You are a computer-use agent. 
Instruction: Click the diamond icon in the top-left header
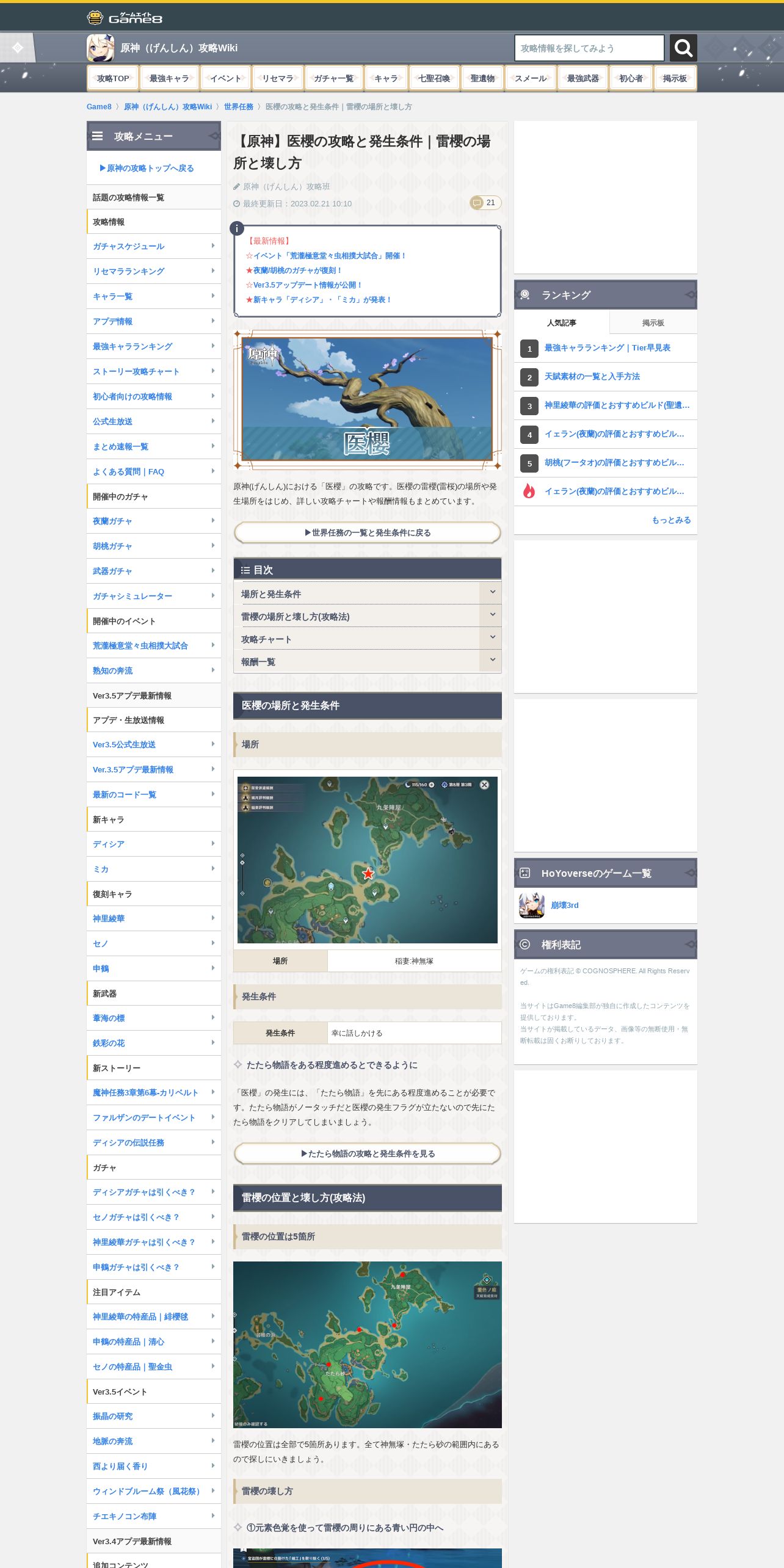tap(18, 48)
